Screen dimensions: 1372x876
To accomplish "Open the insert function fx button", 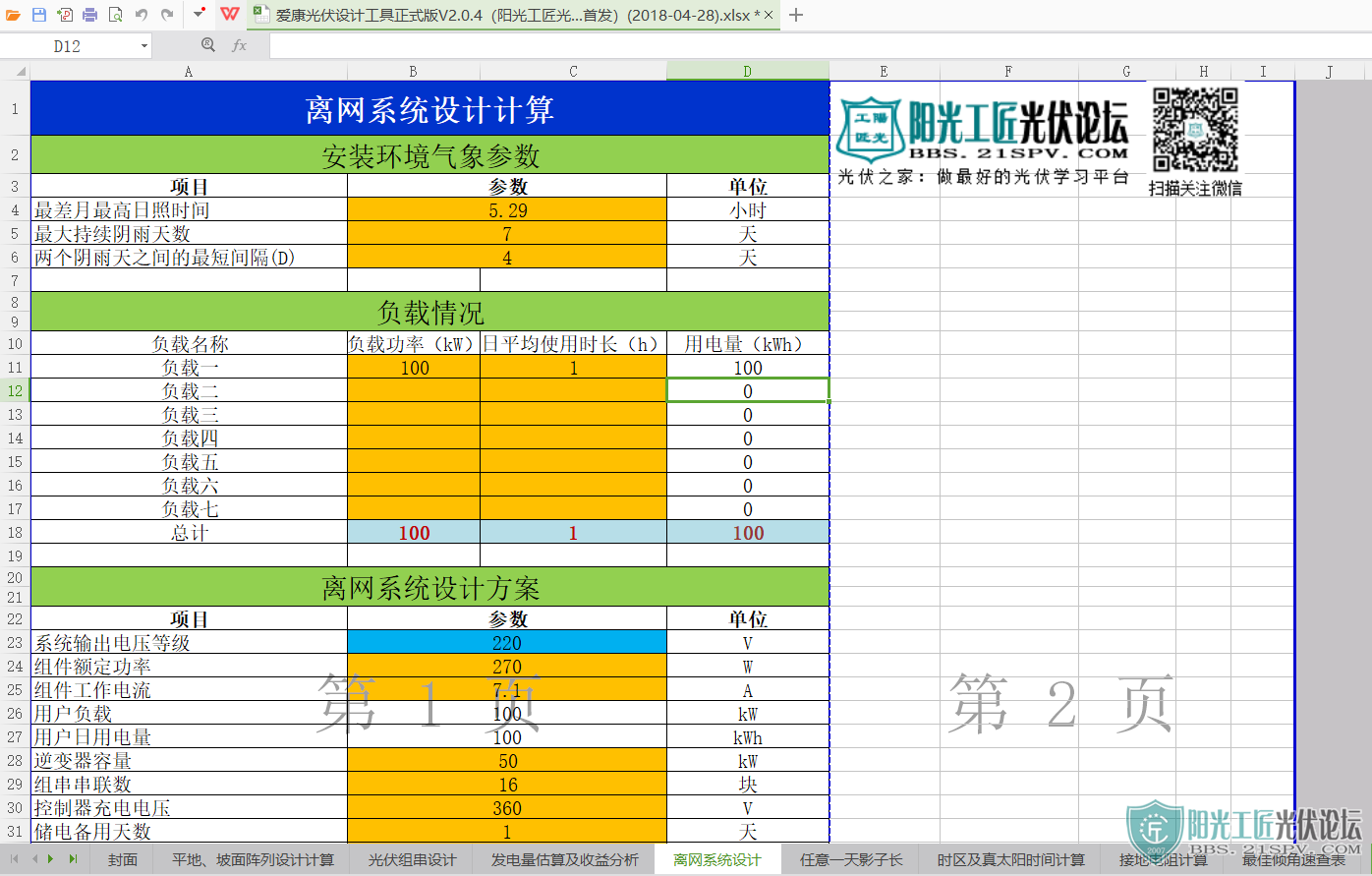I will [x=239, y=45].
